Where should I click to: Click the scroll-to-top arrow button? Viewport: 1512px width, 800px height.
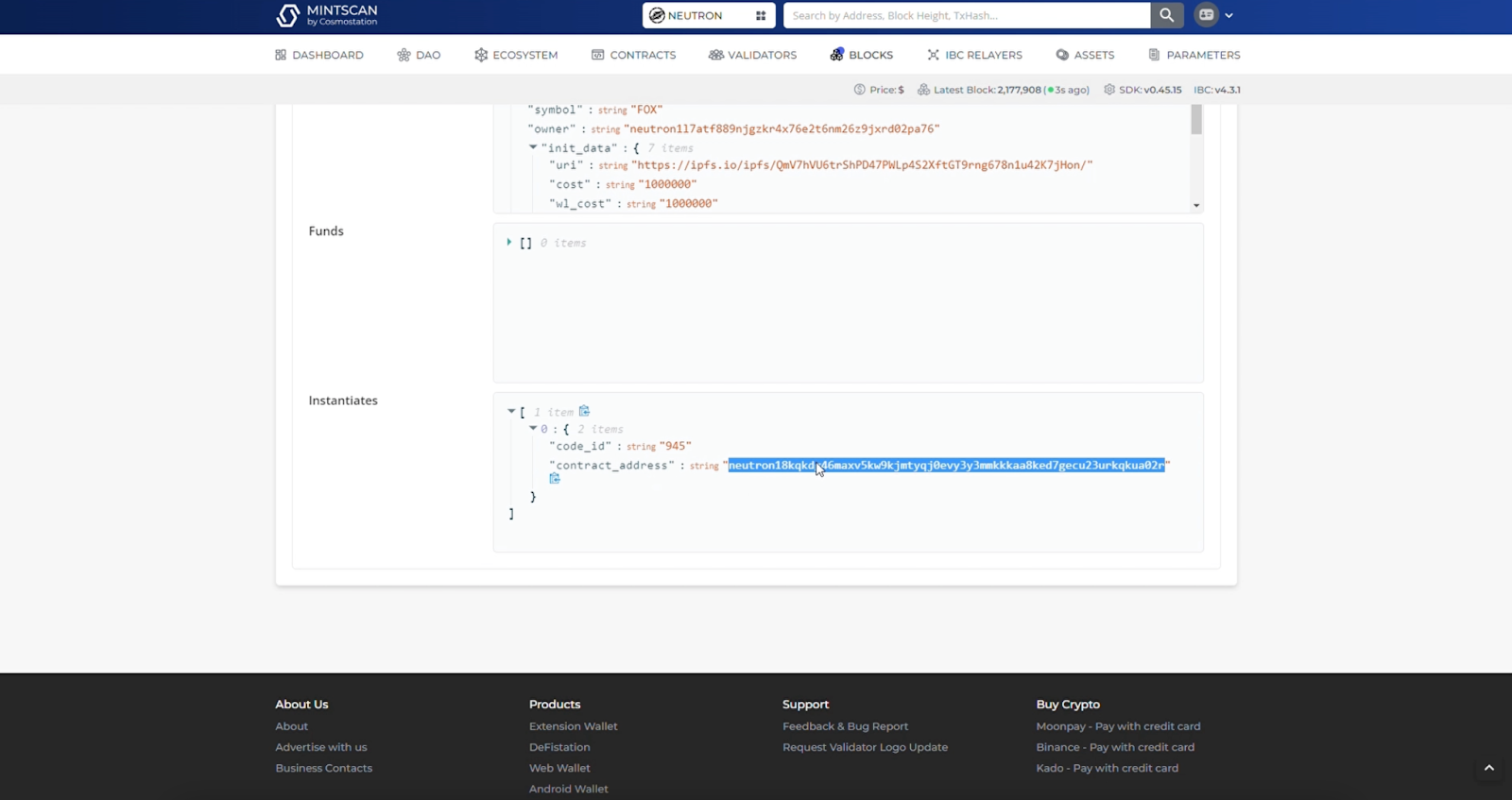tap(1488, 768)
